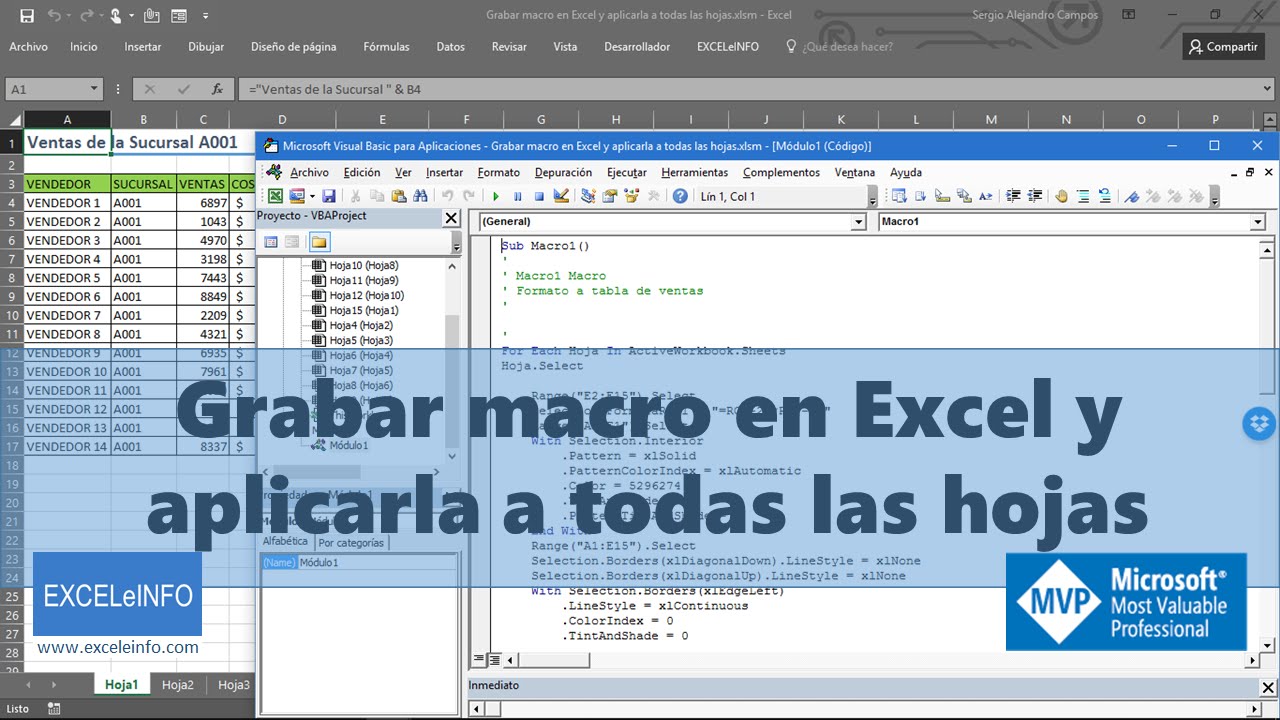This screenshot has width=1280, height=720.
Task: Open Complementos menu in VBA editor
Action: coord(781,172)
